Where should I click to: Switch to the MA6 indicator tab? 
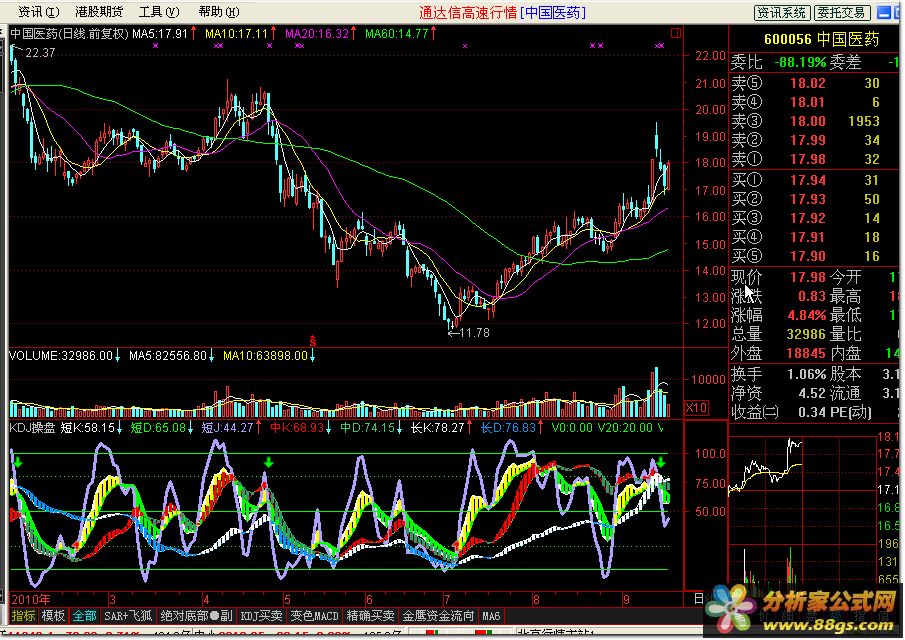pos(491,616)
